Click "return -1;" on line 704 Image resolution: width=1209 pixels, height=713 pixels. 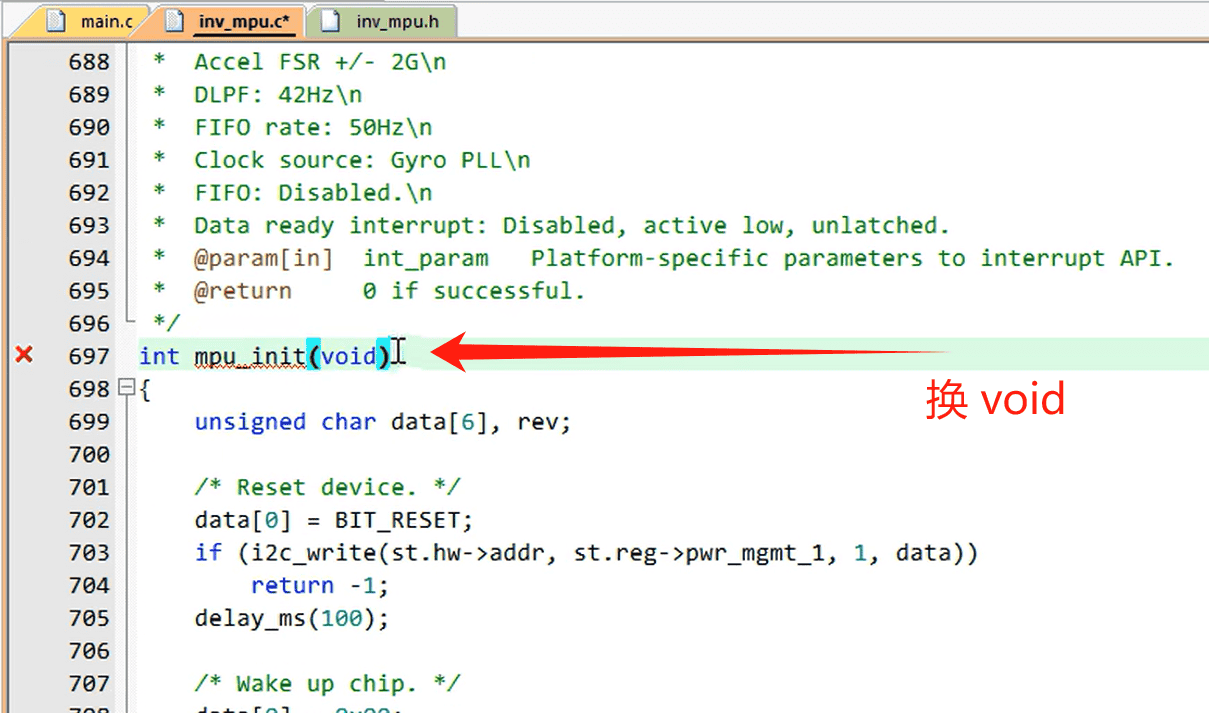click(x=320, y=585)
